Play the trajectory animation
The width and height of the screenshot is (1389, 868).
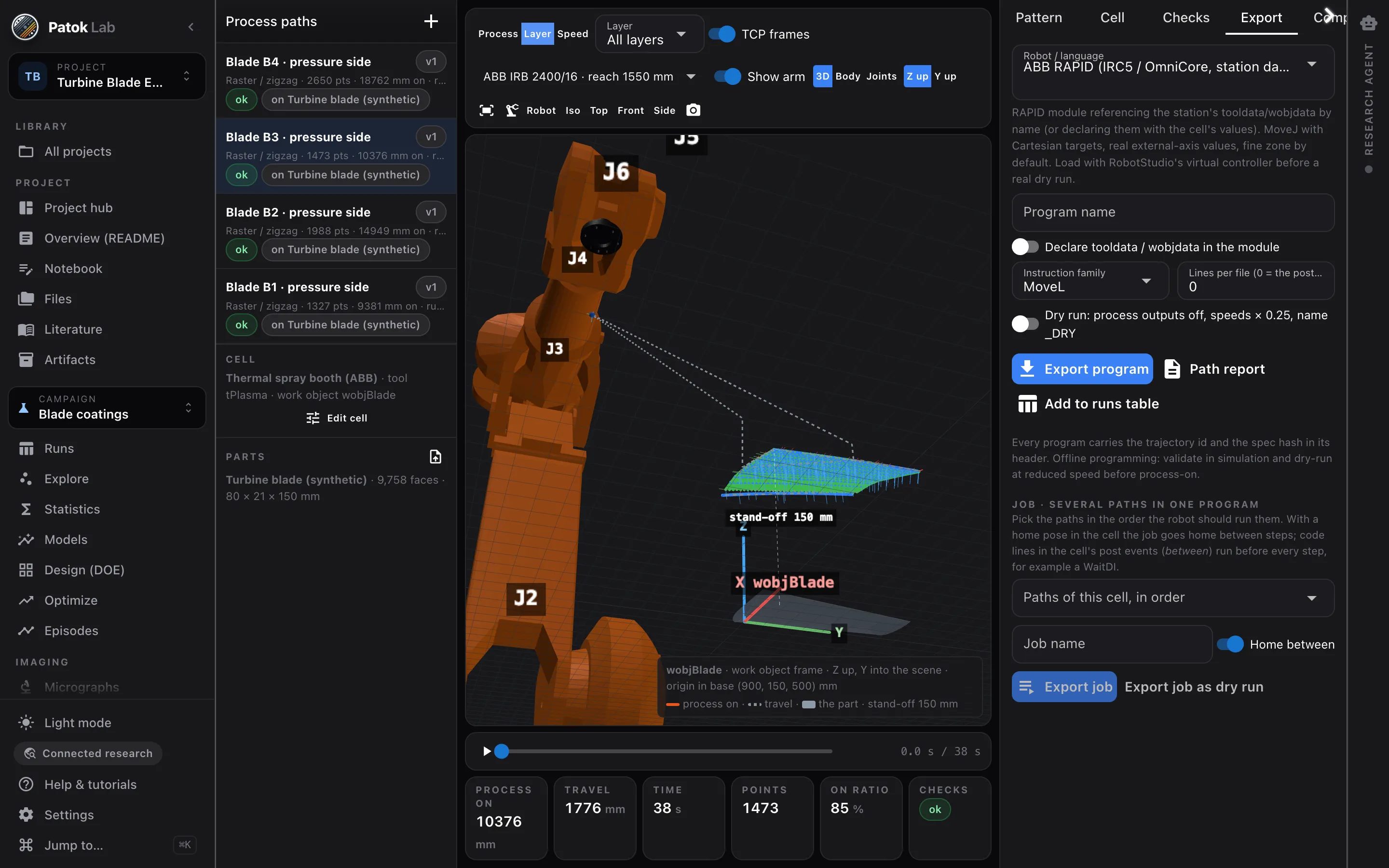487,751
